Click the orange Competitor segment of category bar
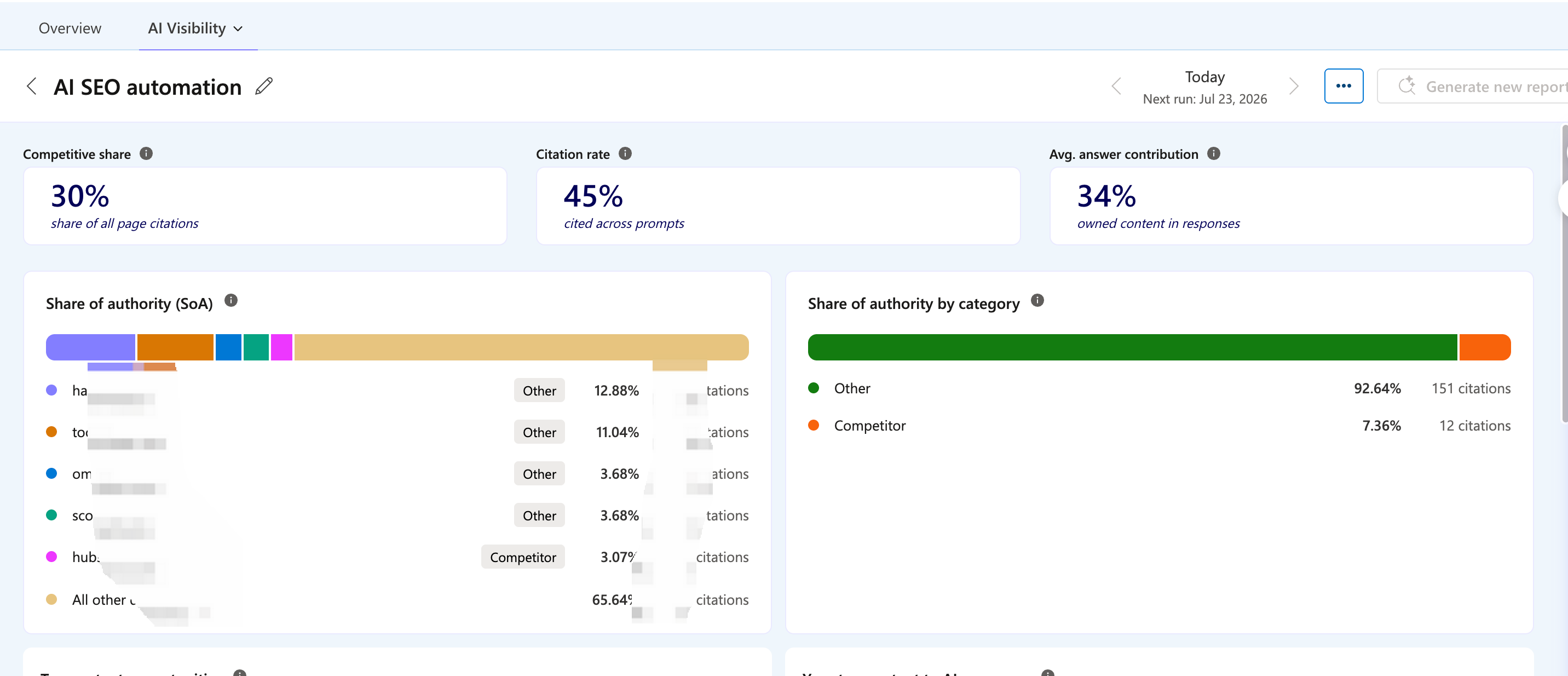 pos(1485,347)
